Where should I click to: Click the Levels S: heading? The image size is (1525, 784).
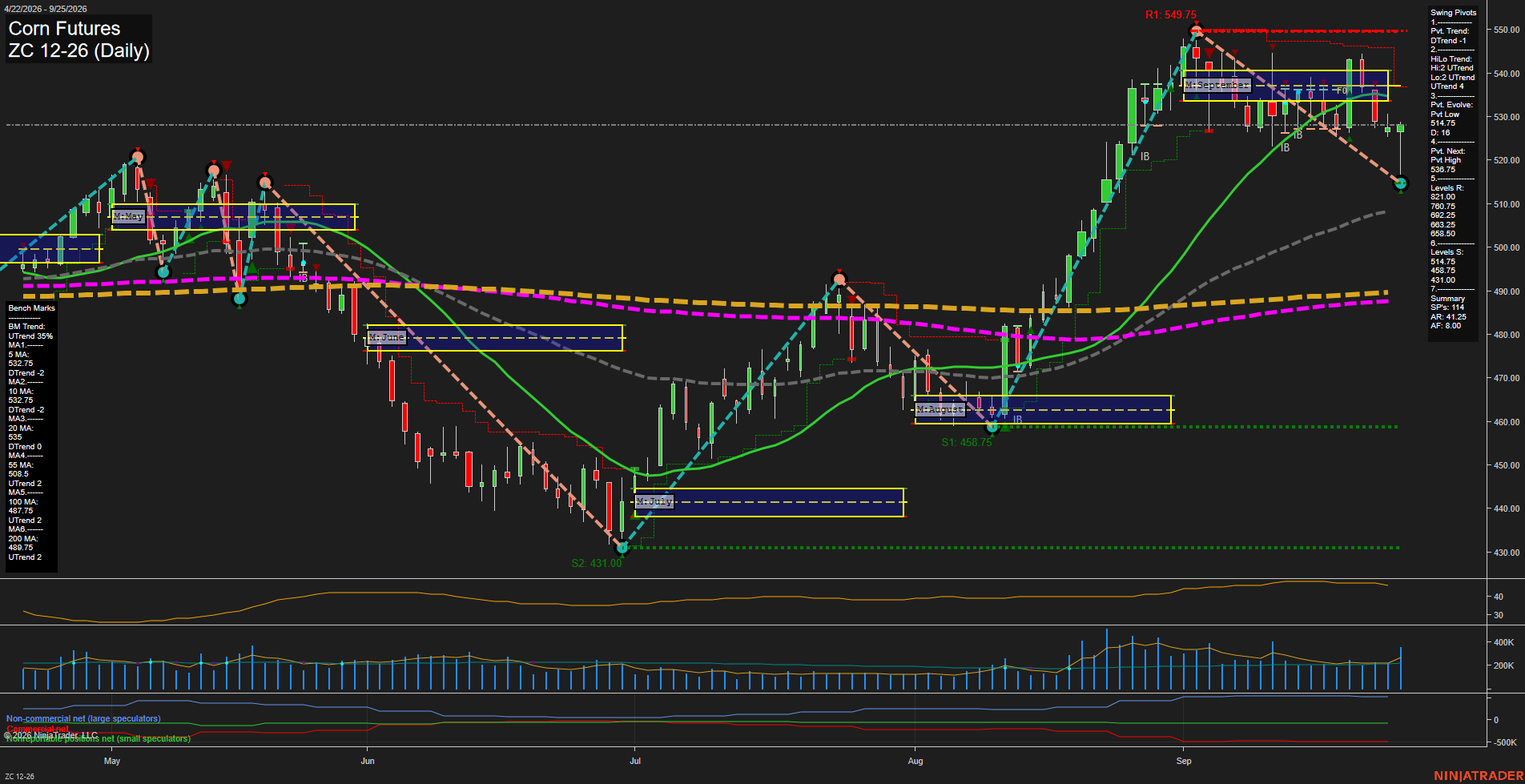[1447, 252]
